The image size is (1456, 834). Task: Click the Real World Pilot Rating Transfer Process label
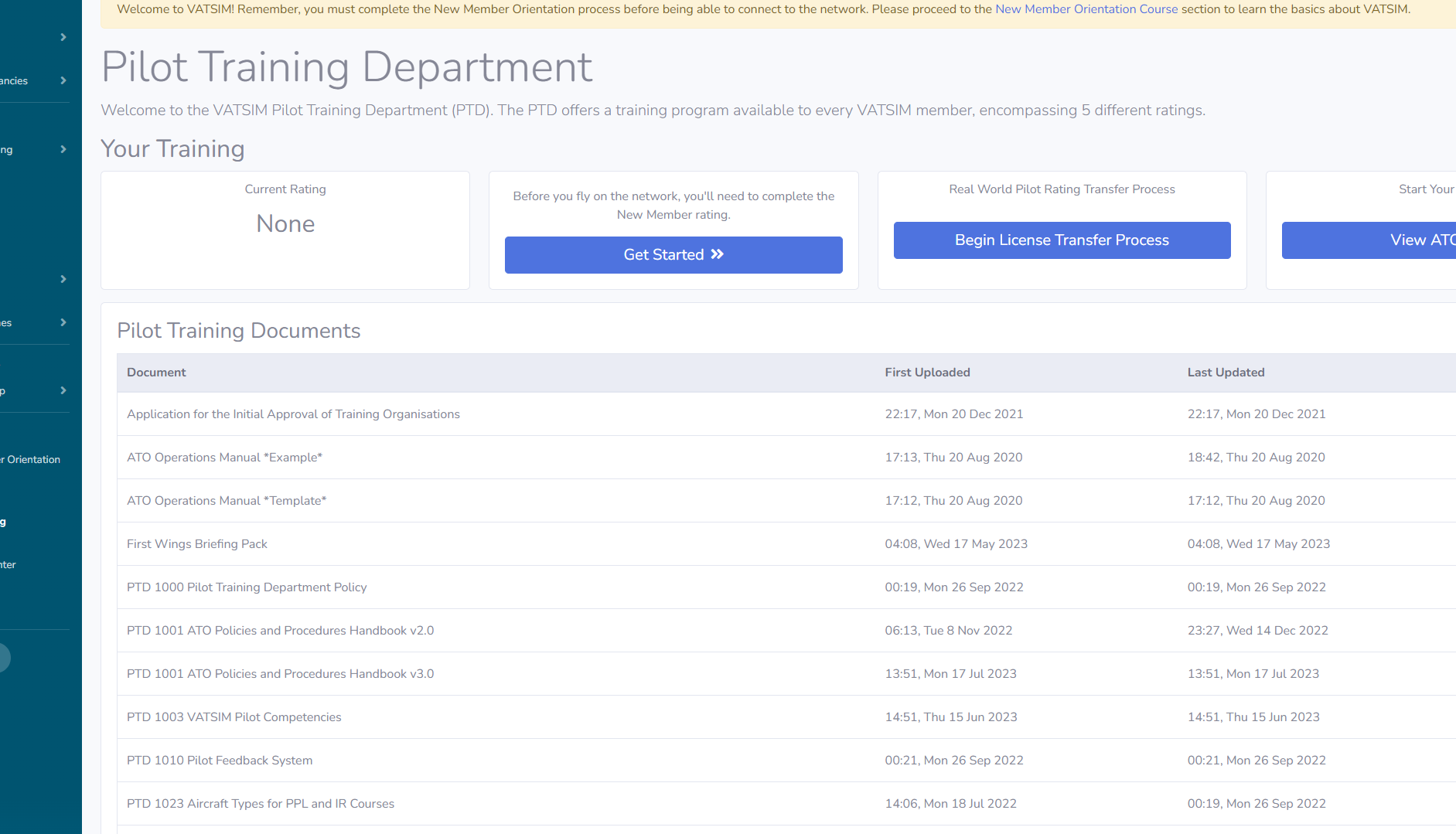pyautogui.click(x=1062, y=189)
